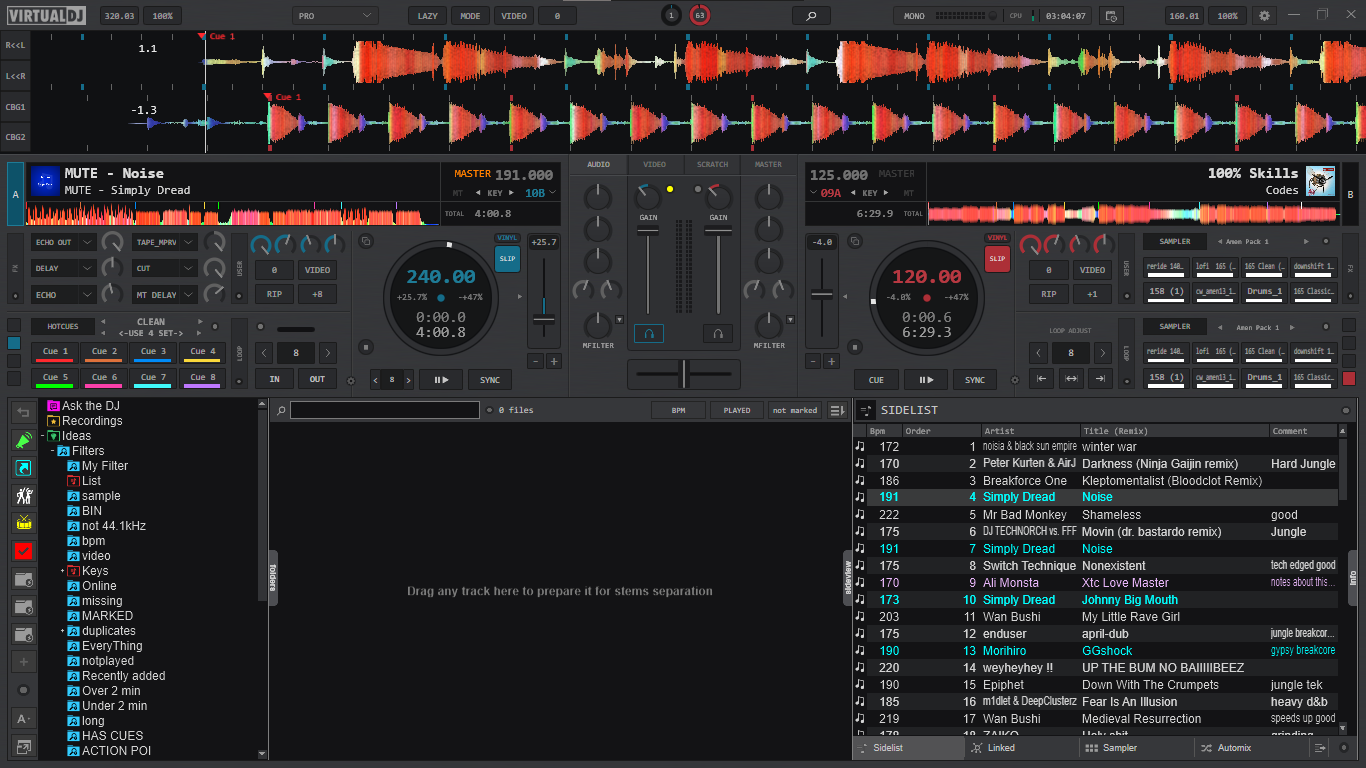Viewport: 1366px width, 768px height.
Task: Open the DELAY effect dropdown
Action: [88, 268]
